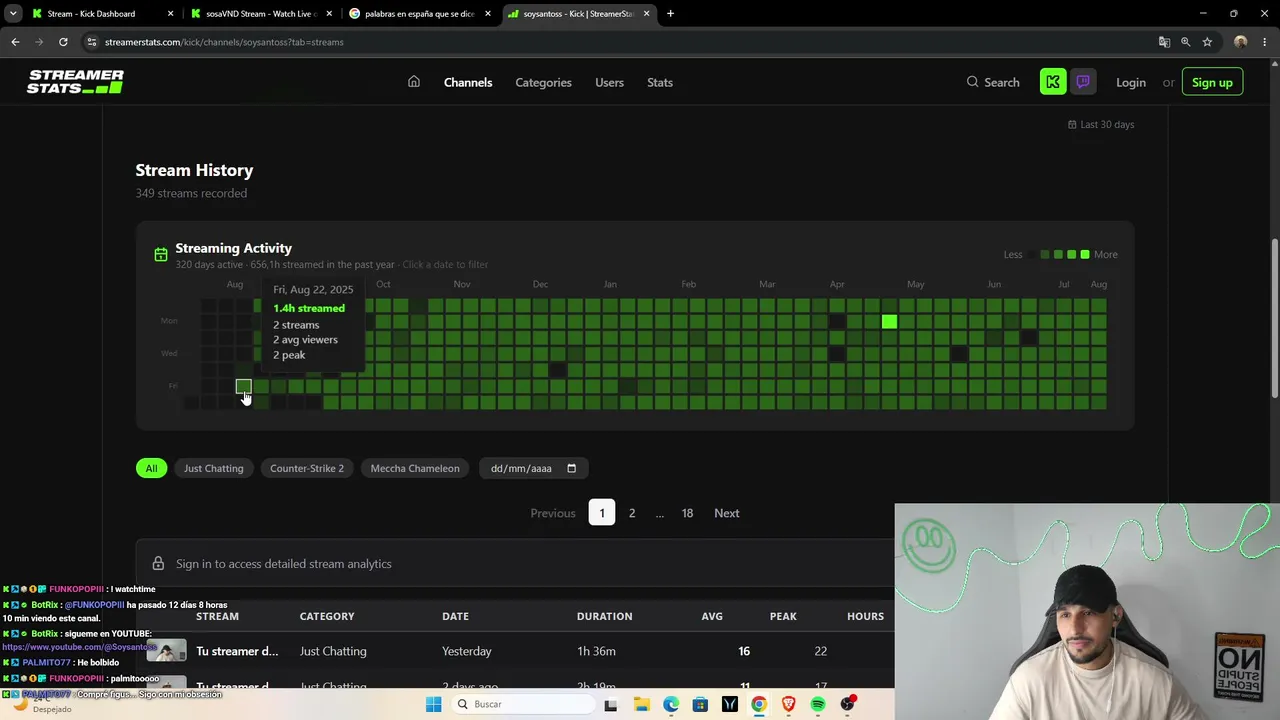Open the Chrome three-dot menu

[x=1263, y=42]
